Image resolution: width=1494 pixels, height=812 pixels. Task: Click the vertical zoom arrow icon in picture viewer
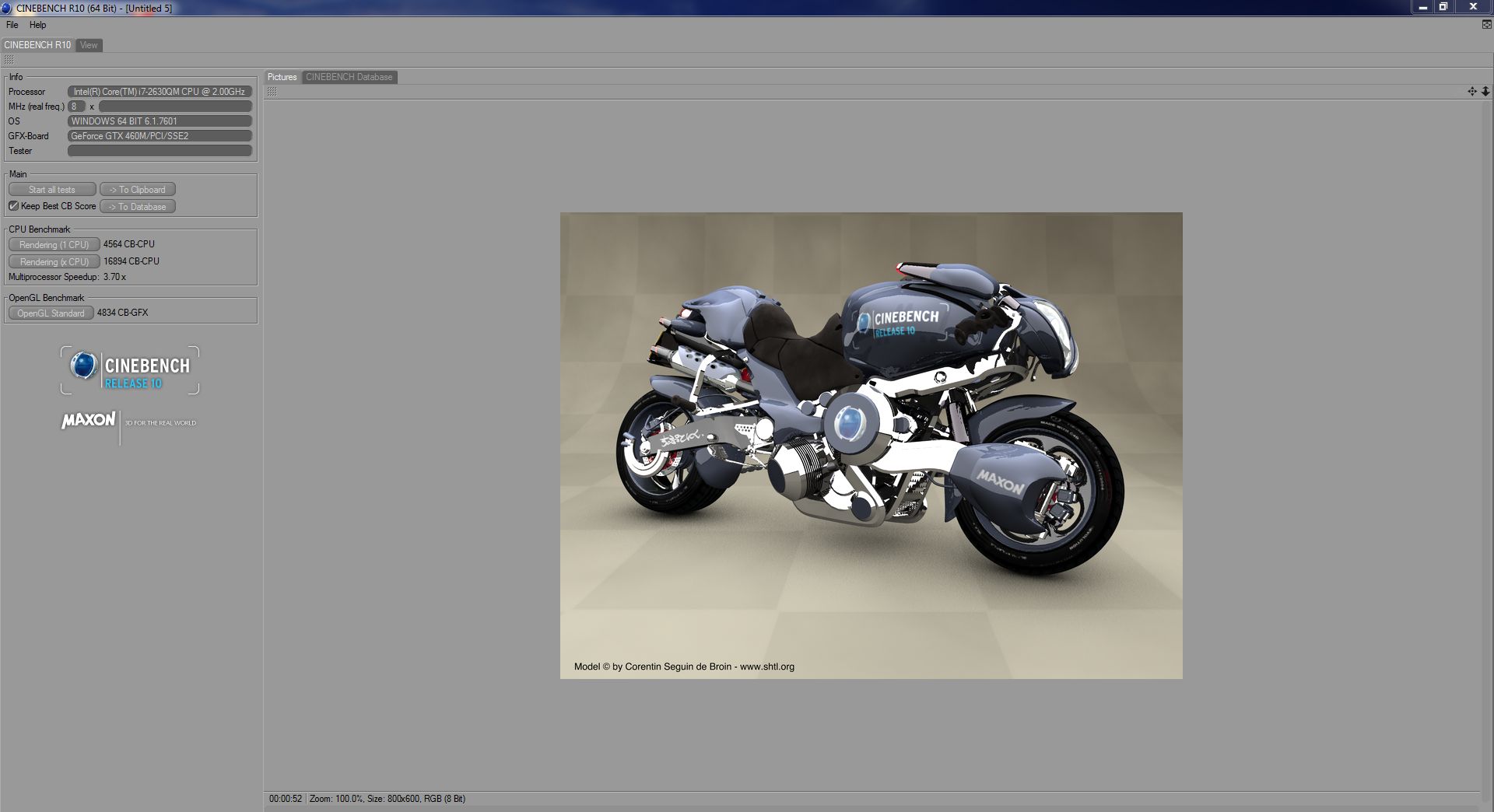tap(1485, 91)
